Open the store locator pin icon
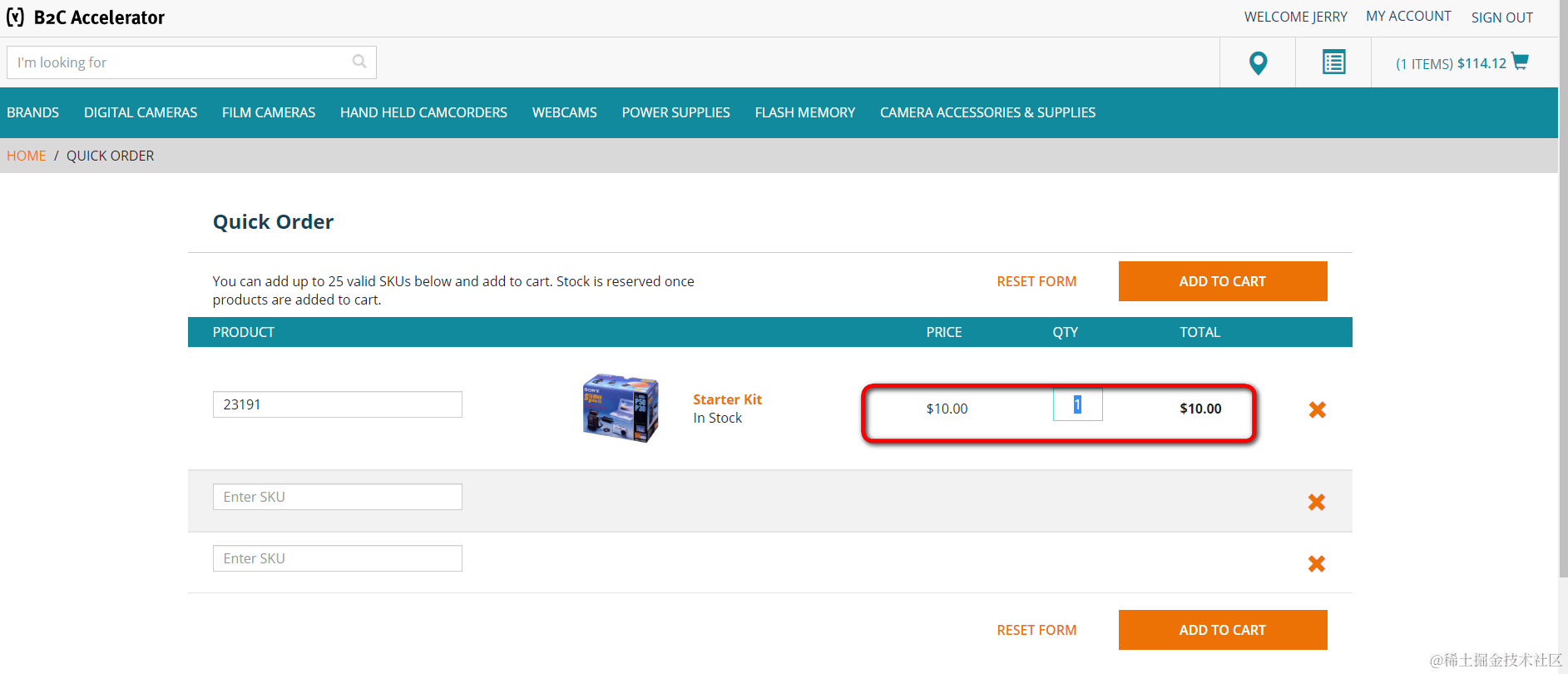This screenshot has width=1568, height=674. (x=1258, y=62)
